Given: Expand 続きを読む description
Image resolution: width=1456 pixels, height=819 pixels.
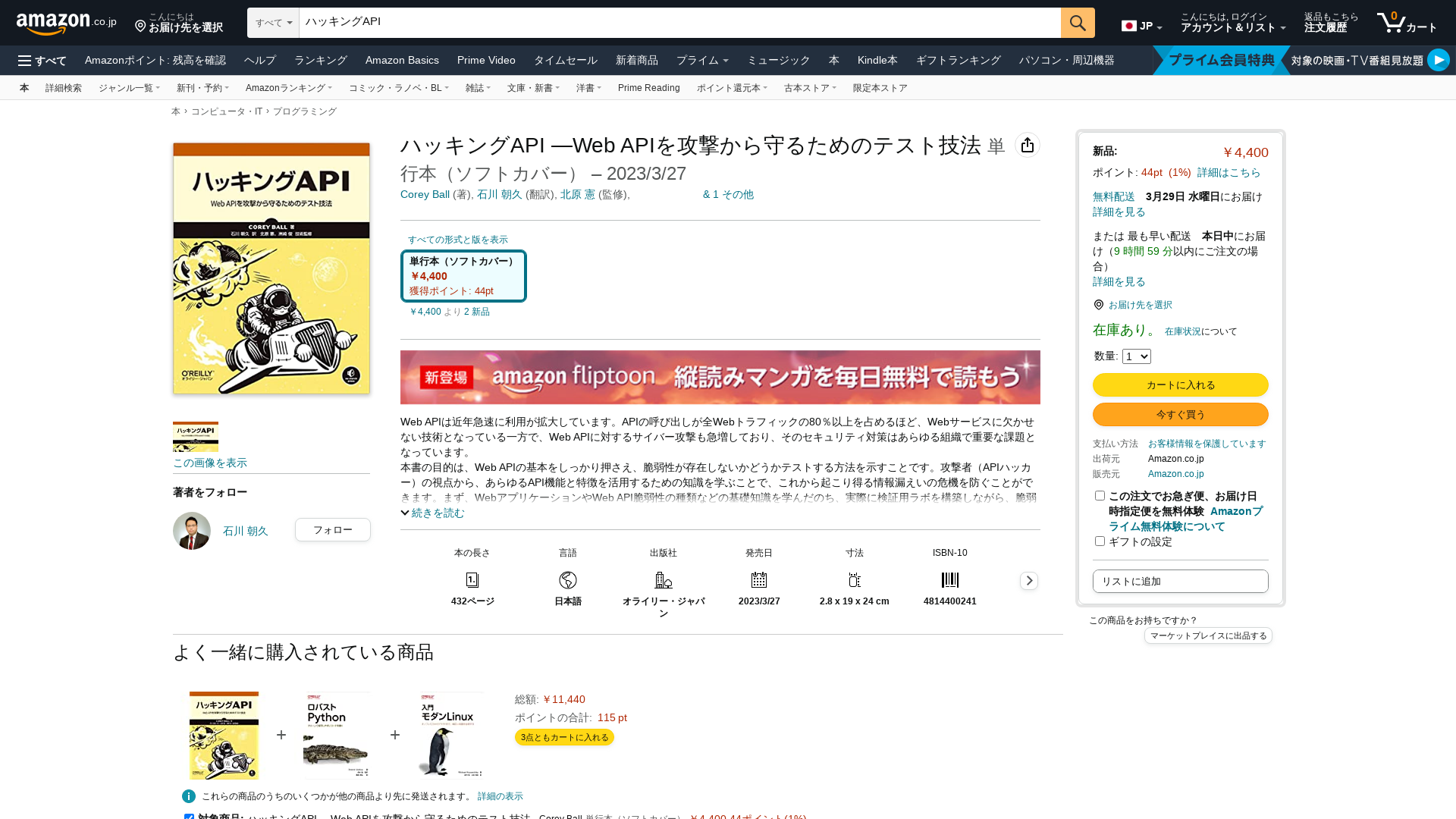Looking at the screenshot, I should click(x=432, y=513).
